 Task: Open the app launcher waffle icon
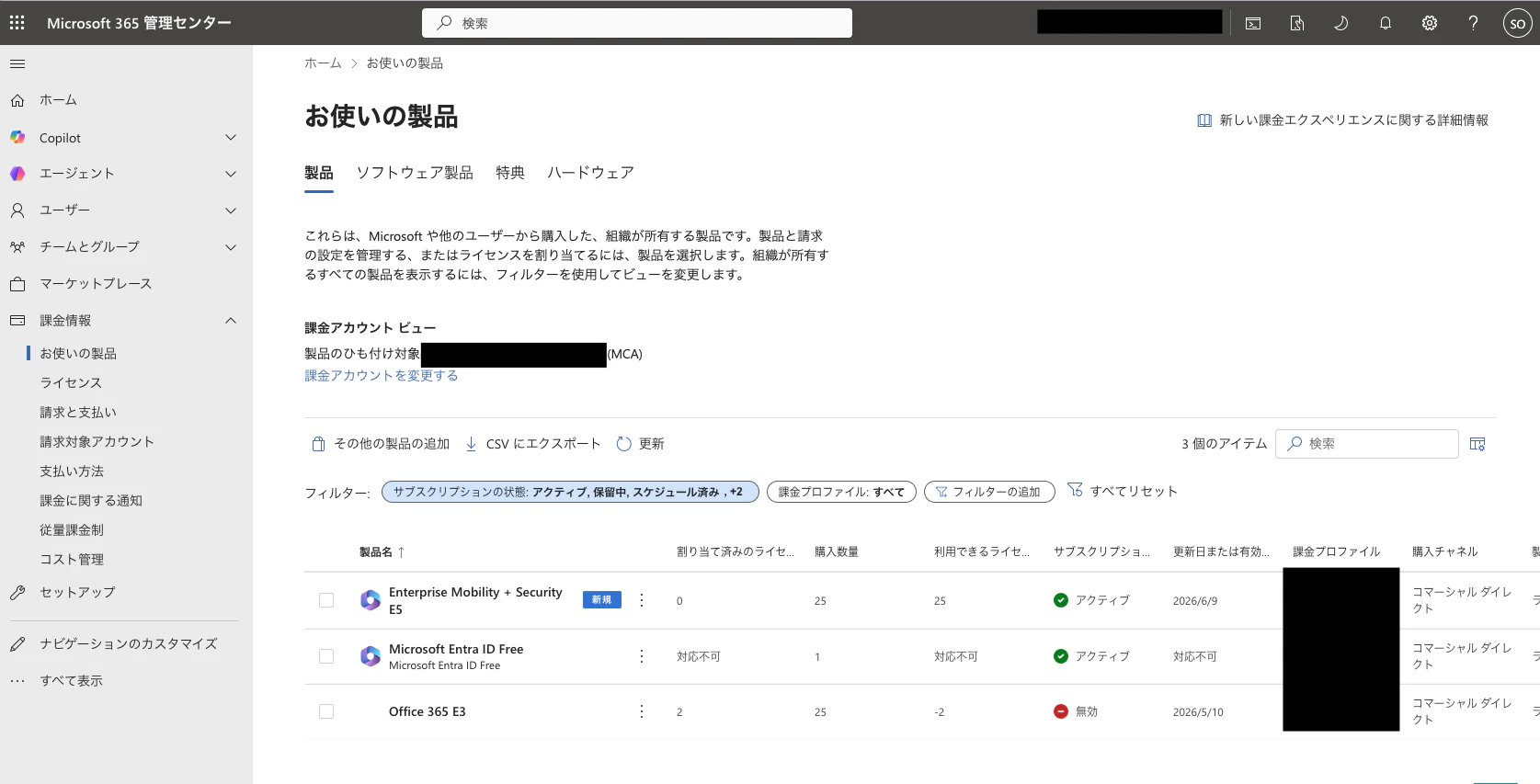[x=17, y=23]
